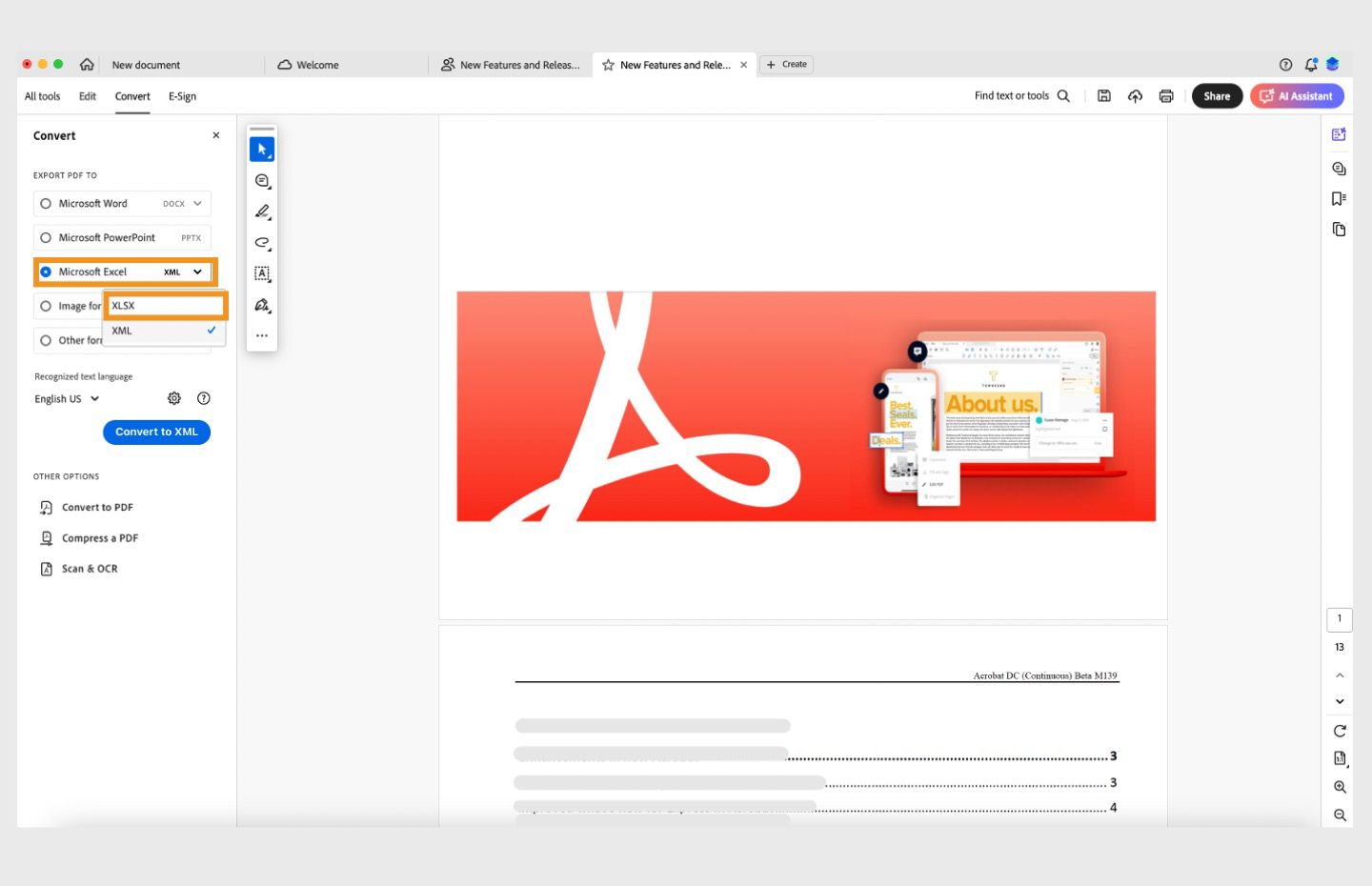Choose Microsoft PowerPoint as export format
Screen dimensions: 1372x886
click(46, 237)
